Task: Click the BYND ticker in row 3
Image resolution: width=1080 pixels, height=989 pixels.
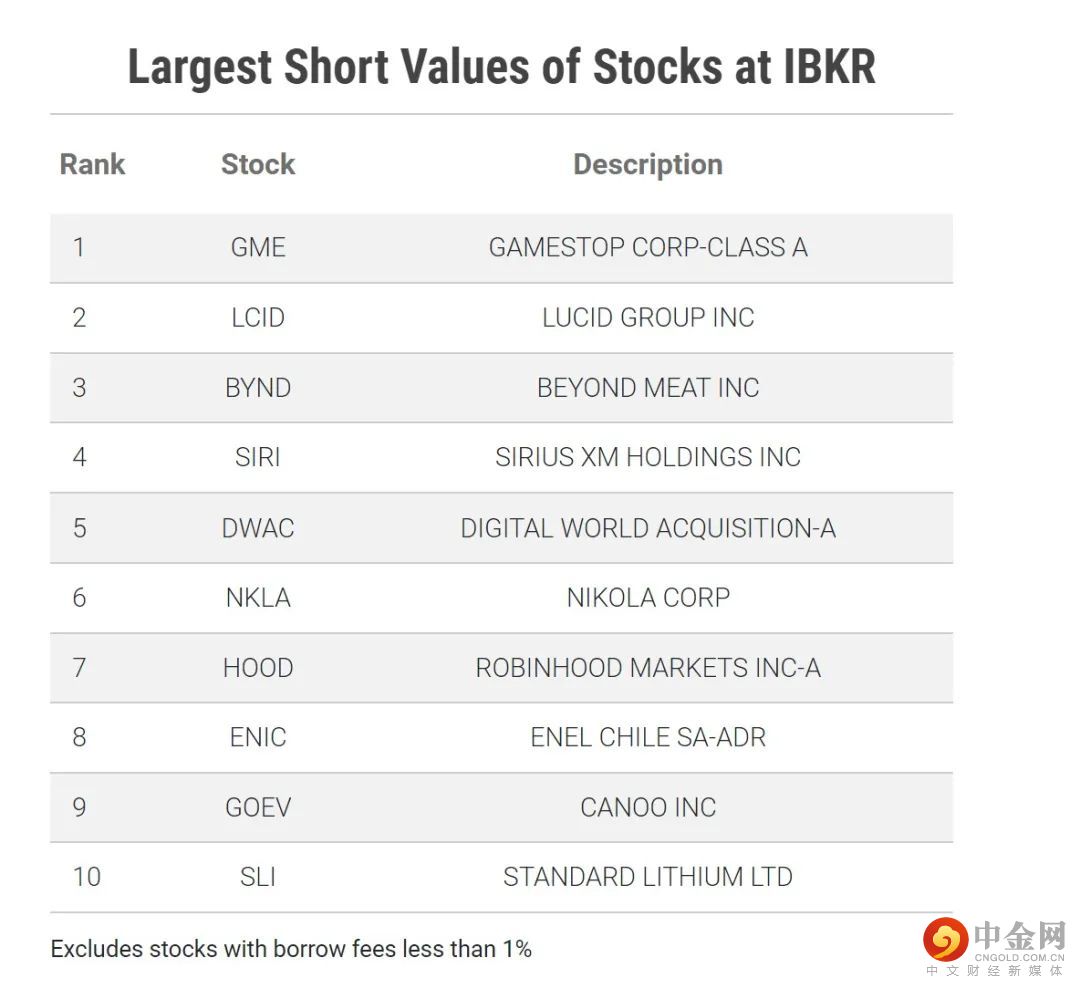Action: 258,388
